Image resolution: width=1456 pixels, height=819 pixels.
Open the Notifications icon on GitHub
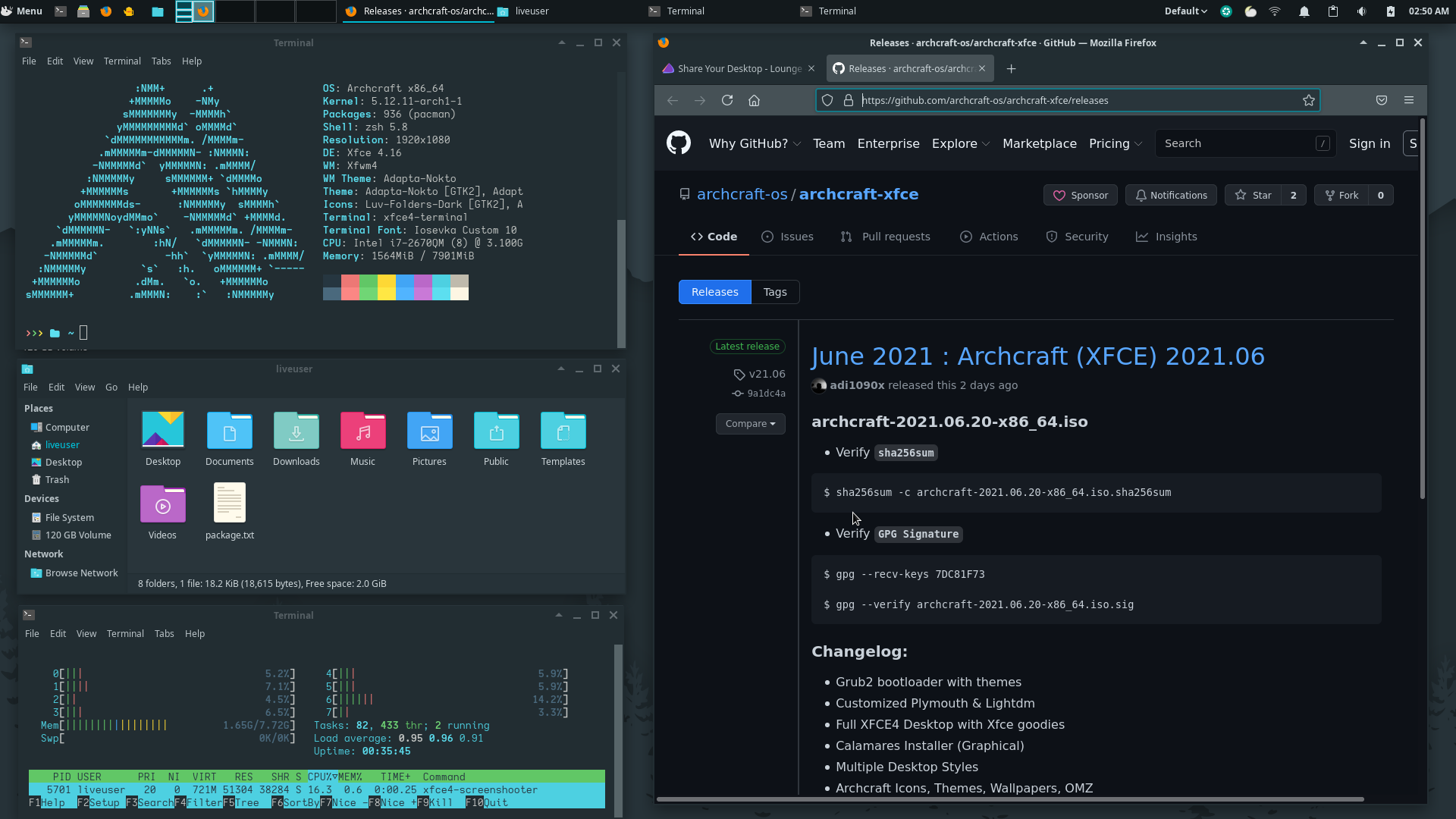pos(1172,195)
